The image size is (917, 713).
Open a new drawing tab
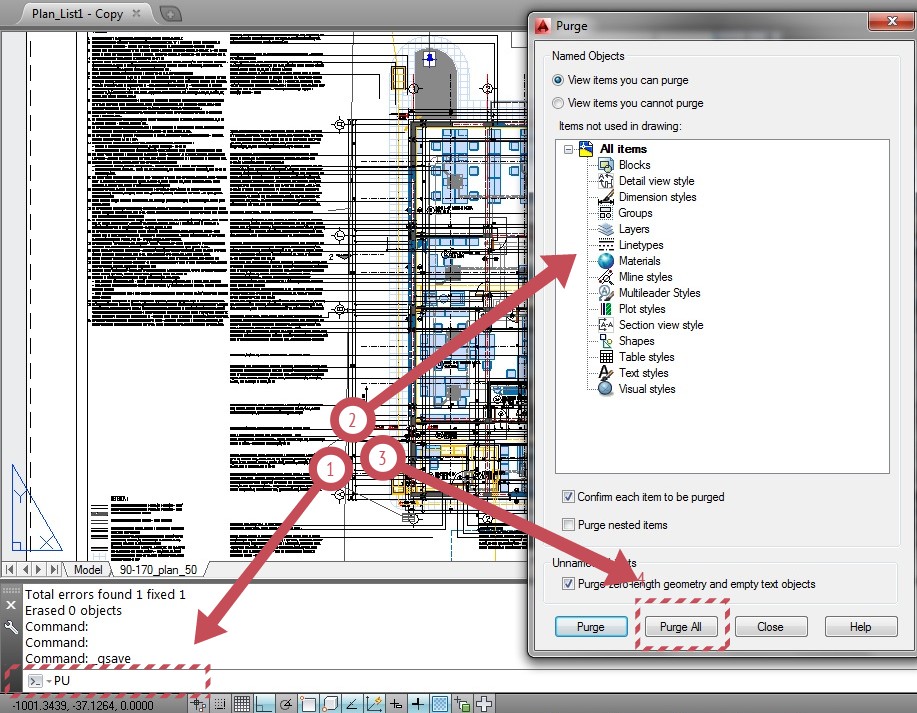[x=170, y=13]
